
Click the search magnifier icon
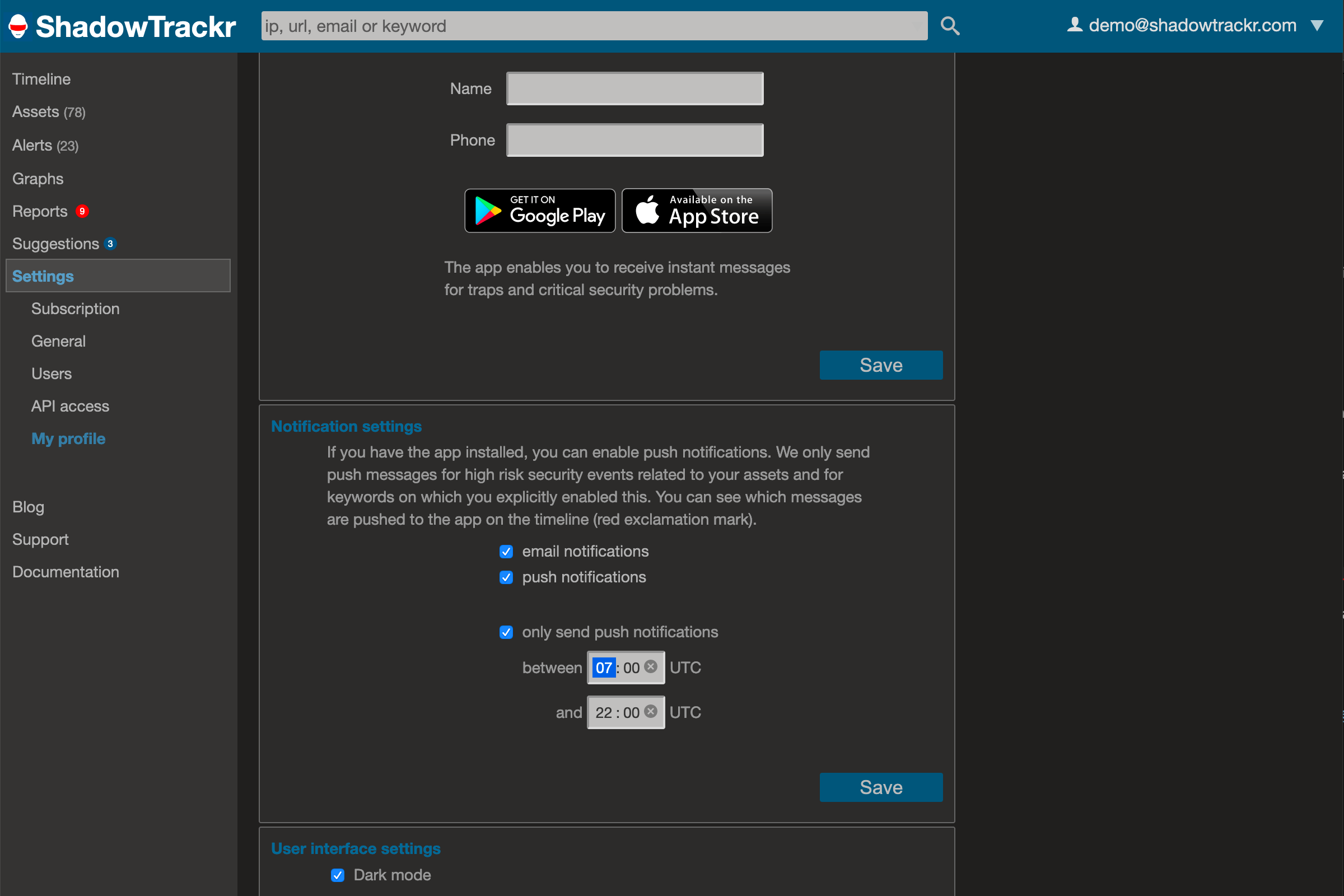(949, 25)
